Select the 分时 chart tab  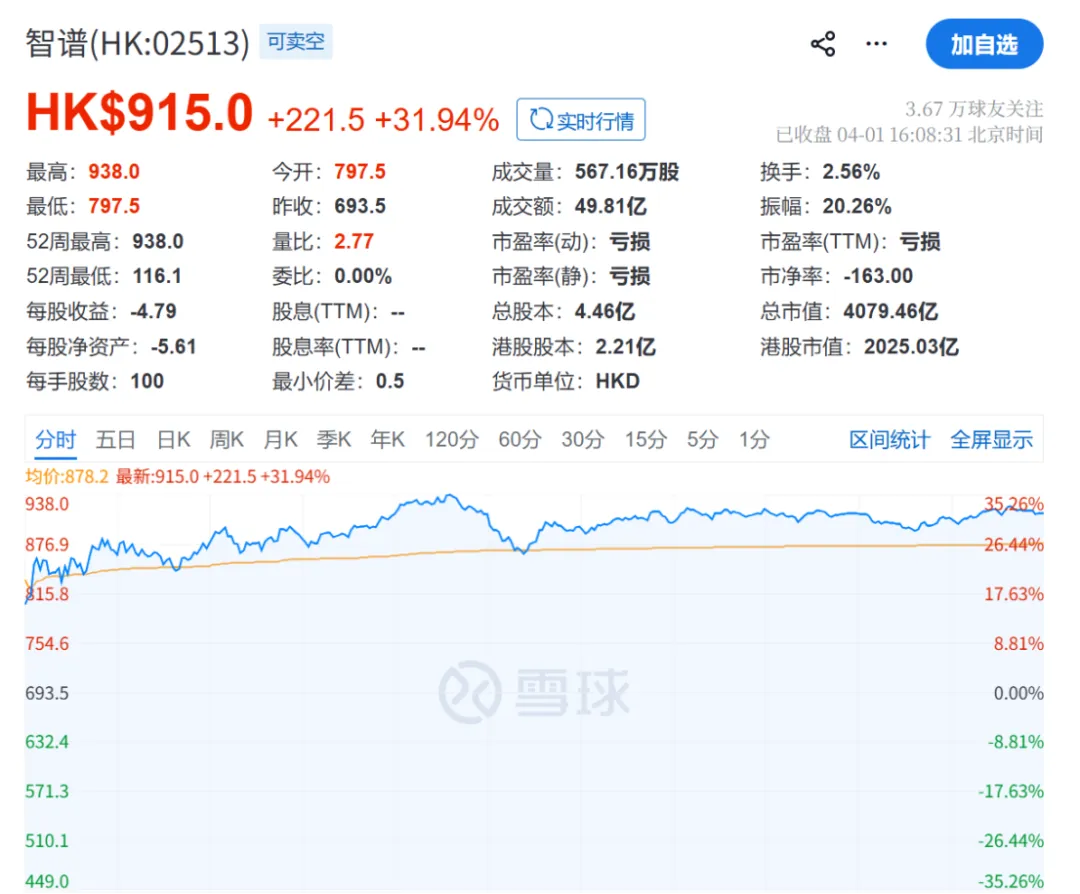click(56, 439)
